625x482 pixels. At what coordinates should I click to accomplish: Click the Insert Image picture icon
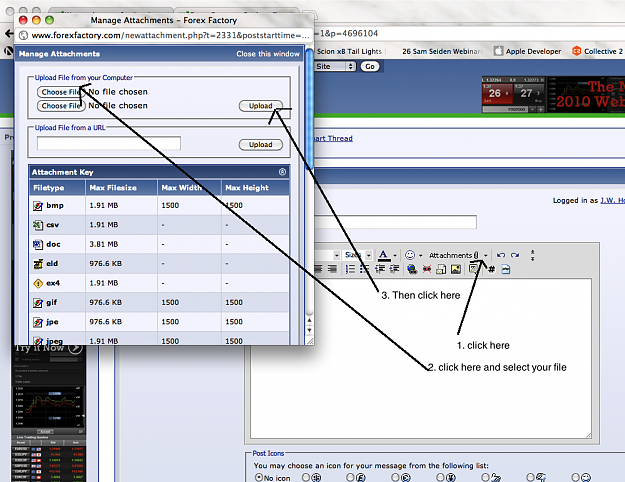coord(456,270)
